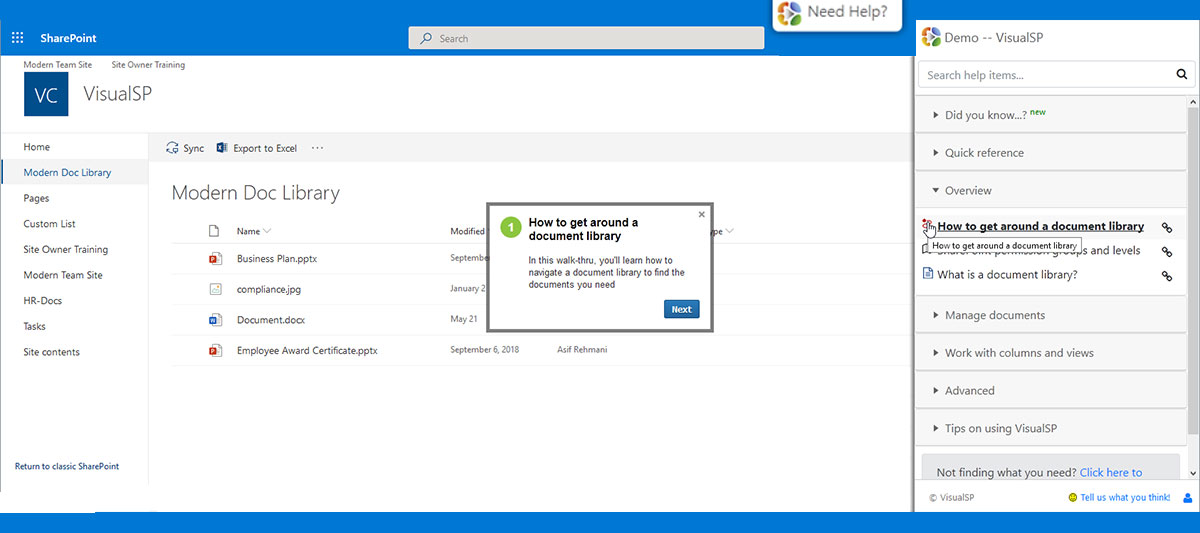1200x533 pixels.
Task: Click the smiley feedback icon
Action: [x=1073, y=497]
